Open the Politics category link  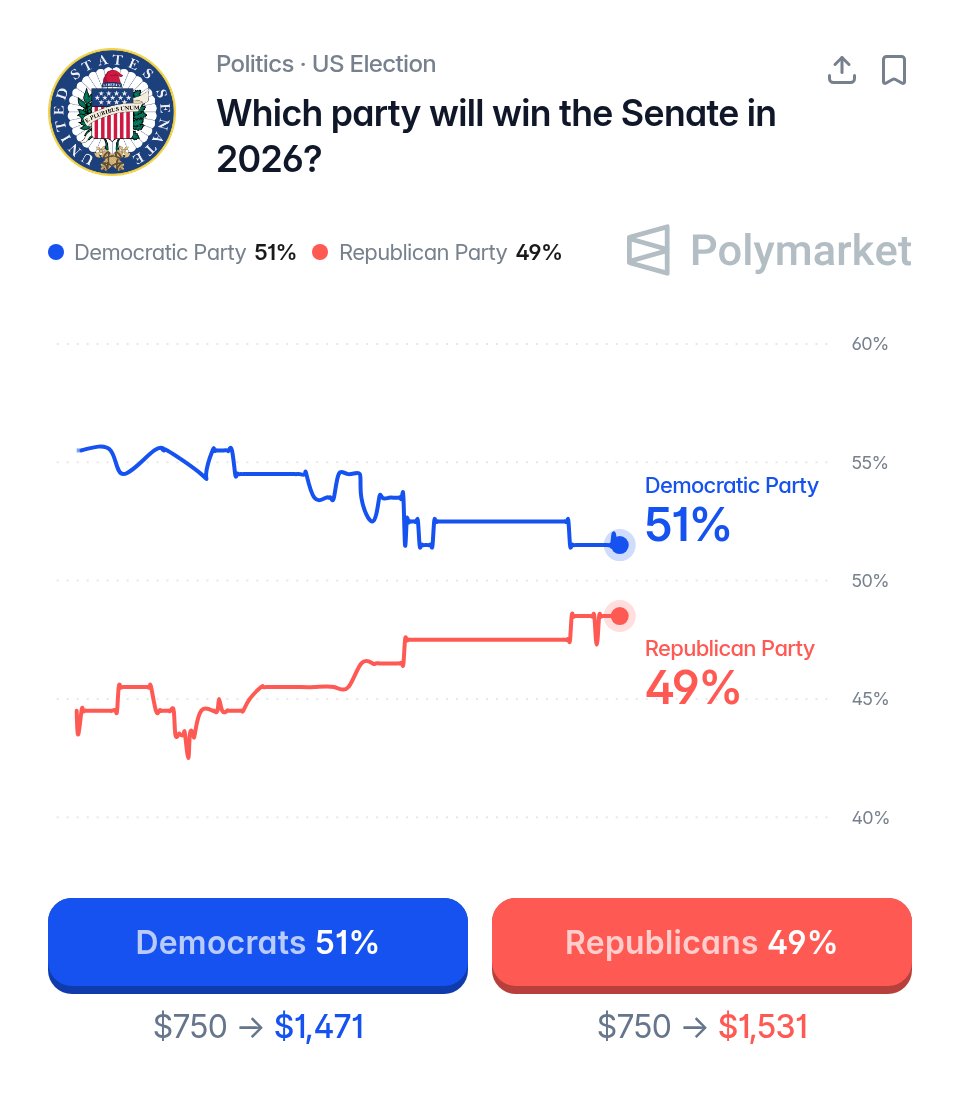tap(255, 64)
